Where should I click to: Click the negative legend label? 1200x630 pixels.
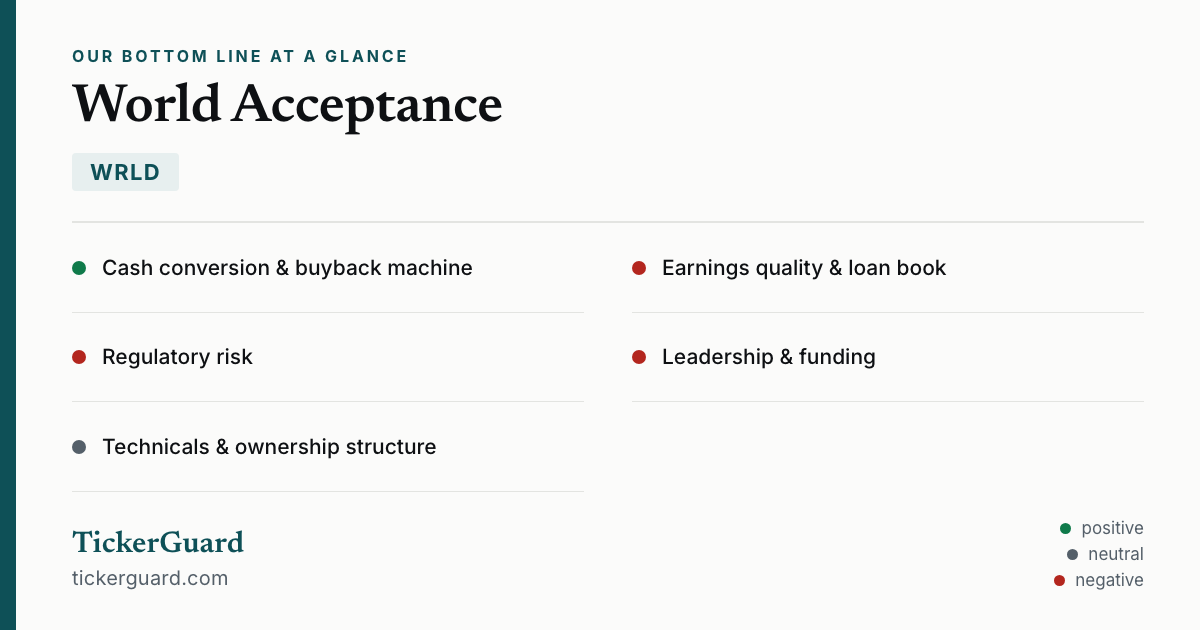[x=1109, y=580]
